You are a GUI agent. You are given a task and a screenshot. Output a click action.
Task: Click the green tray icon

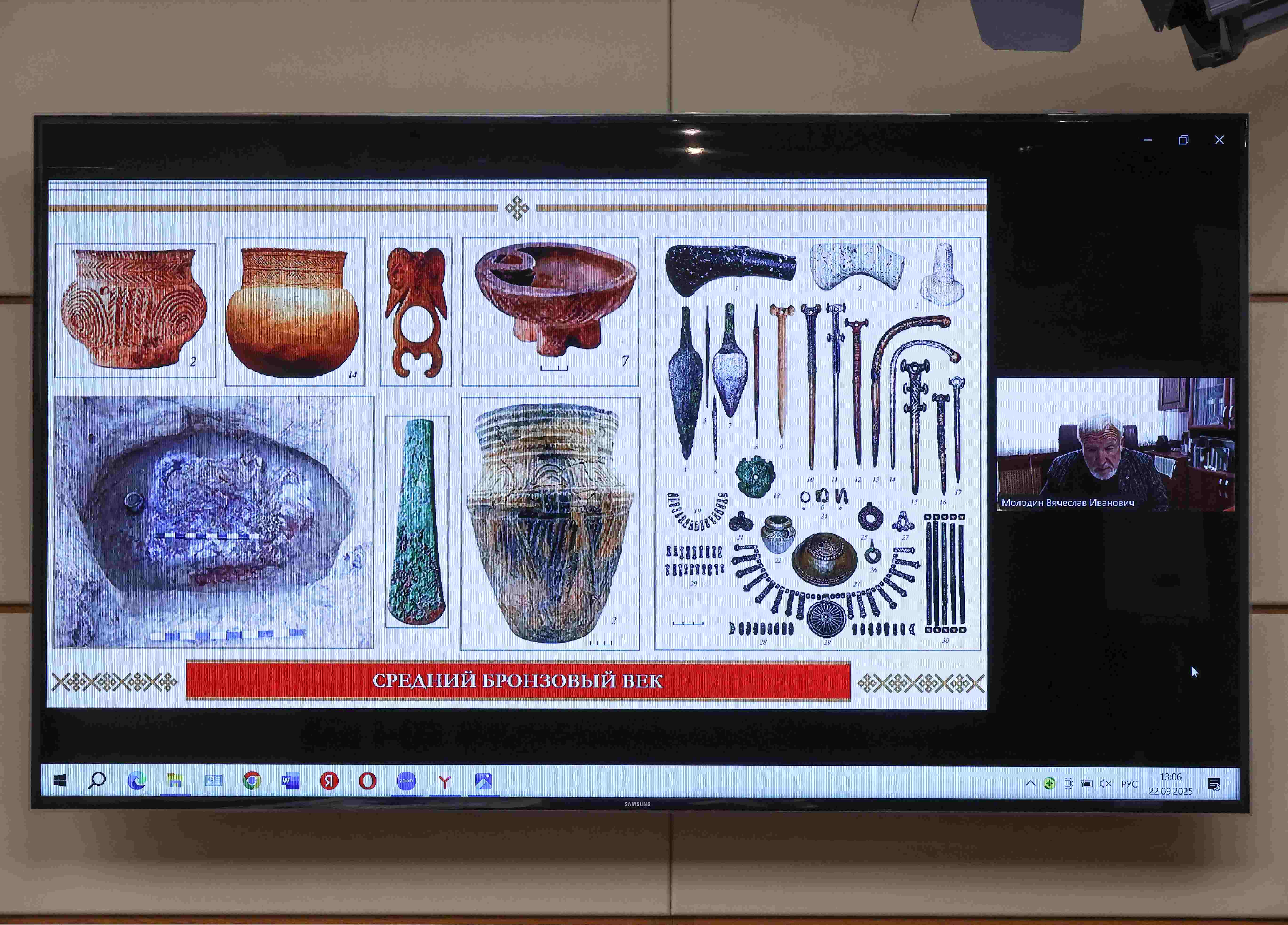point(1049,784)
